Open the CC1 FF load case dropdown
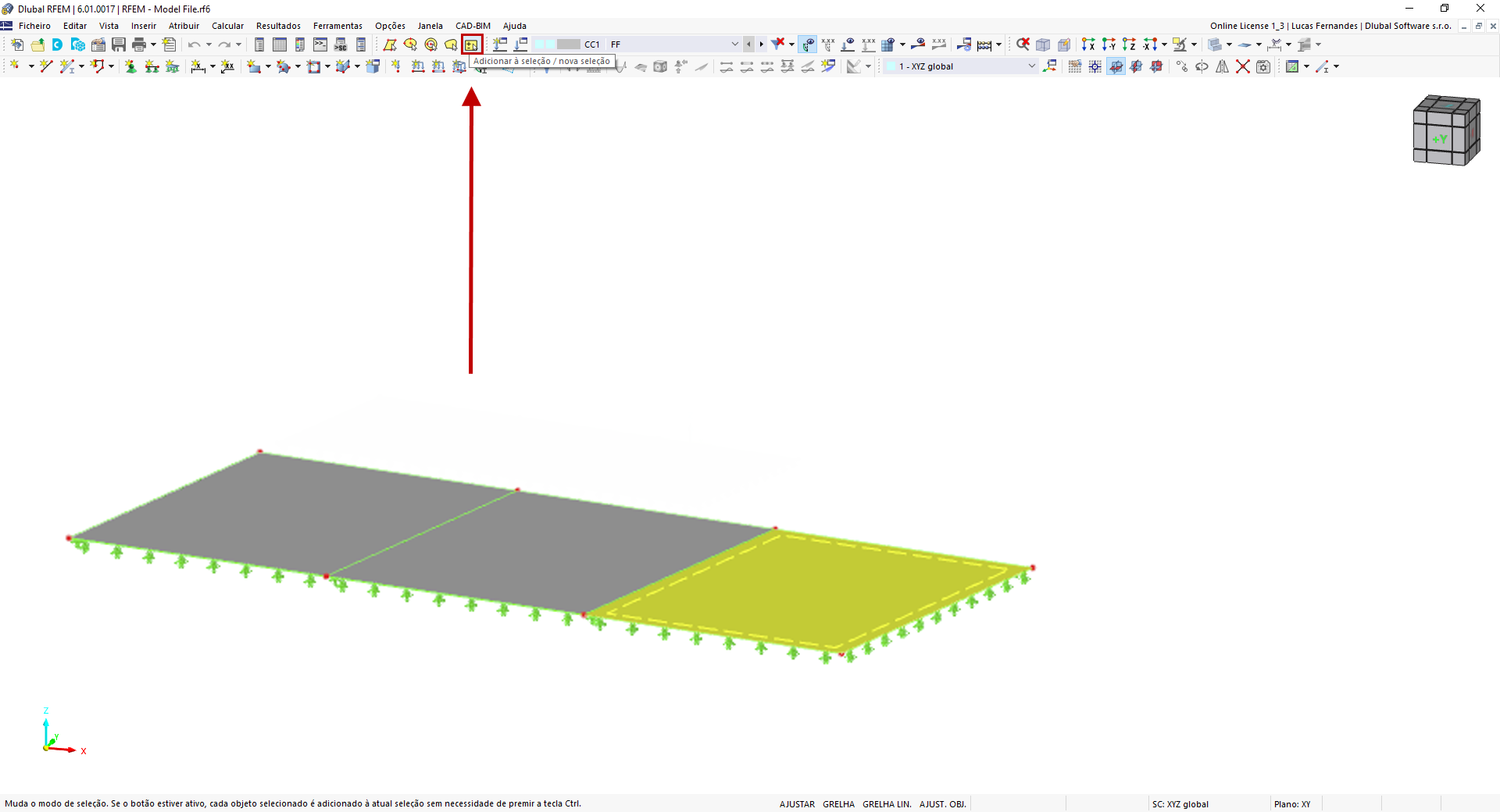The width and height of the screenshot is (1500, 812). 636,45
